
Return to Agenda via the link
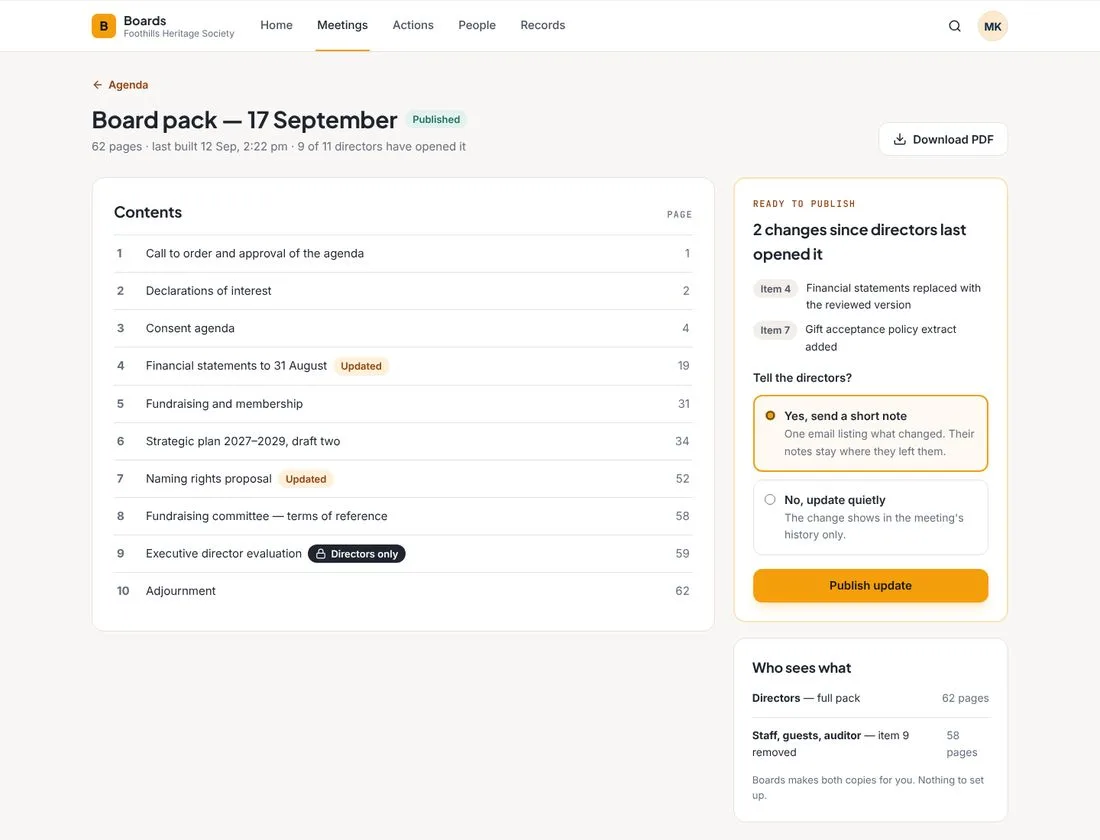point(121,85)
